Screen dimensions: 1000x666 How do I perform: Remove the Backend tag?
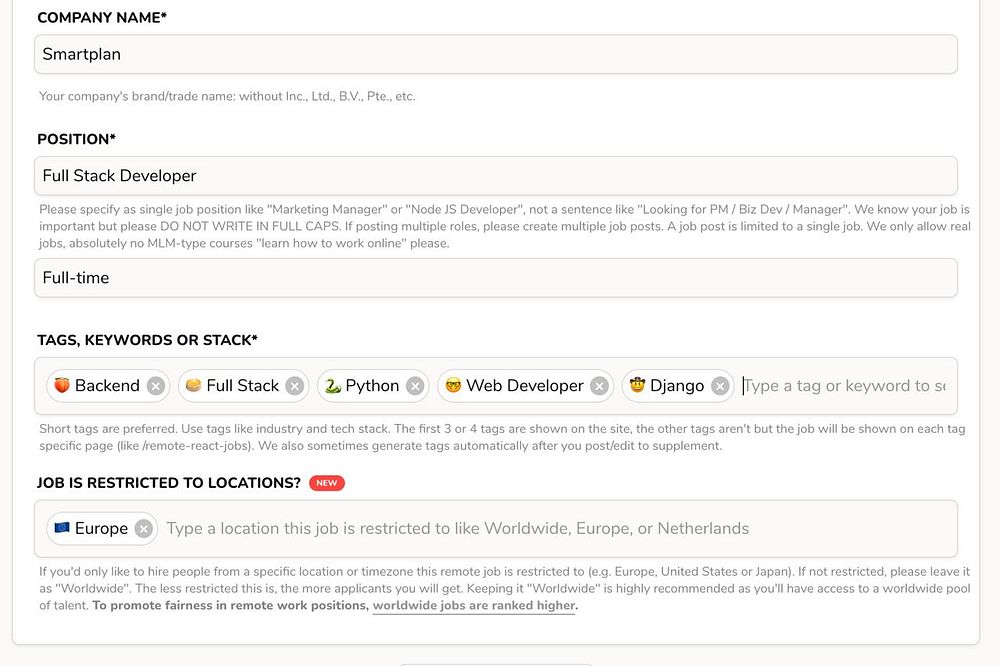[156, 386]
